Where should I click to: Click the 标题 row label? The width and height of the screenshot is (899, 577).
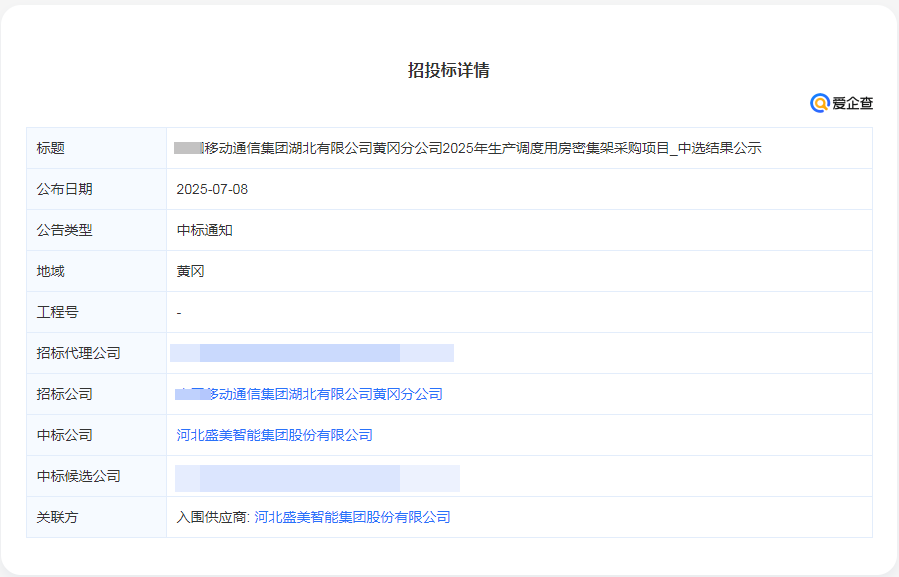[x=51, y=148]
